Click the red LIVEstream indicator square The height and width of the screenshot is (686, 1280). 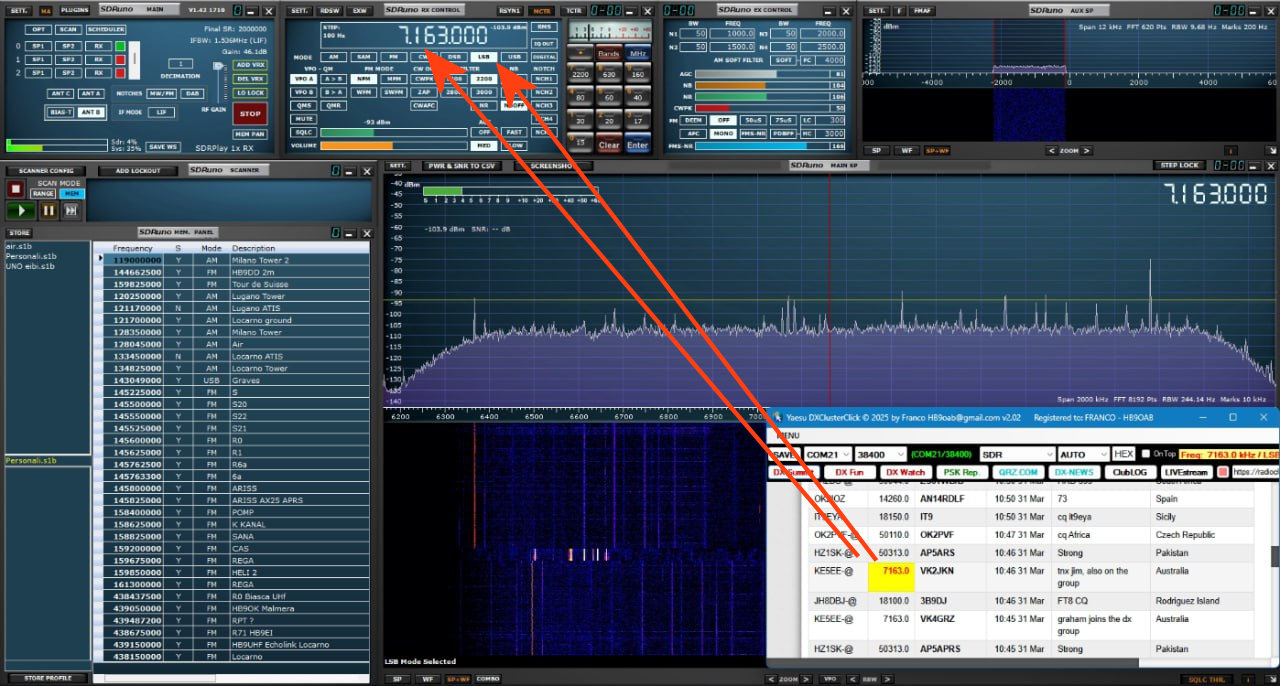(1222, 472)
